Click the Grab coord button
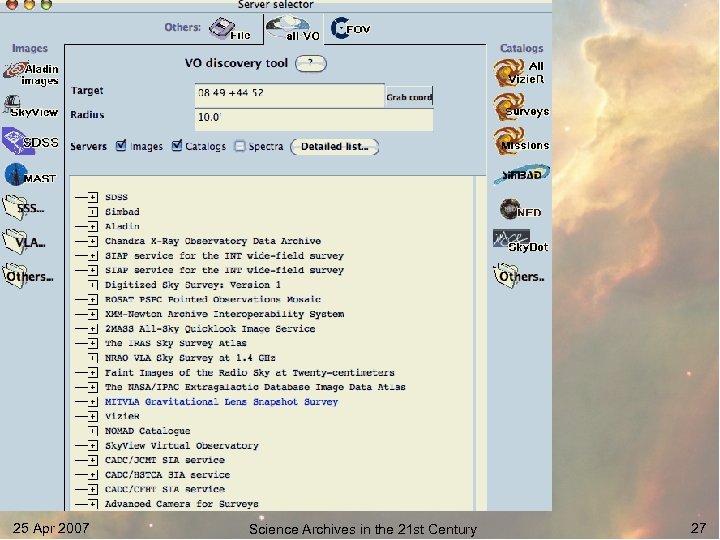 (409, 97)
